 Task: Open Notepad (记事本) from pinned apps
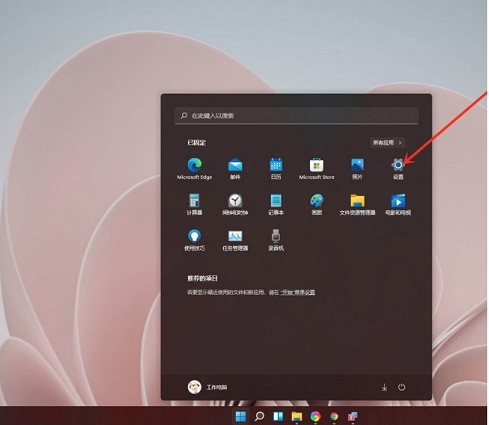[276, 204]
